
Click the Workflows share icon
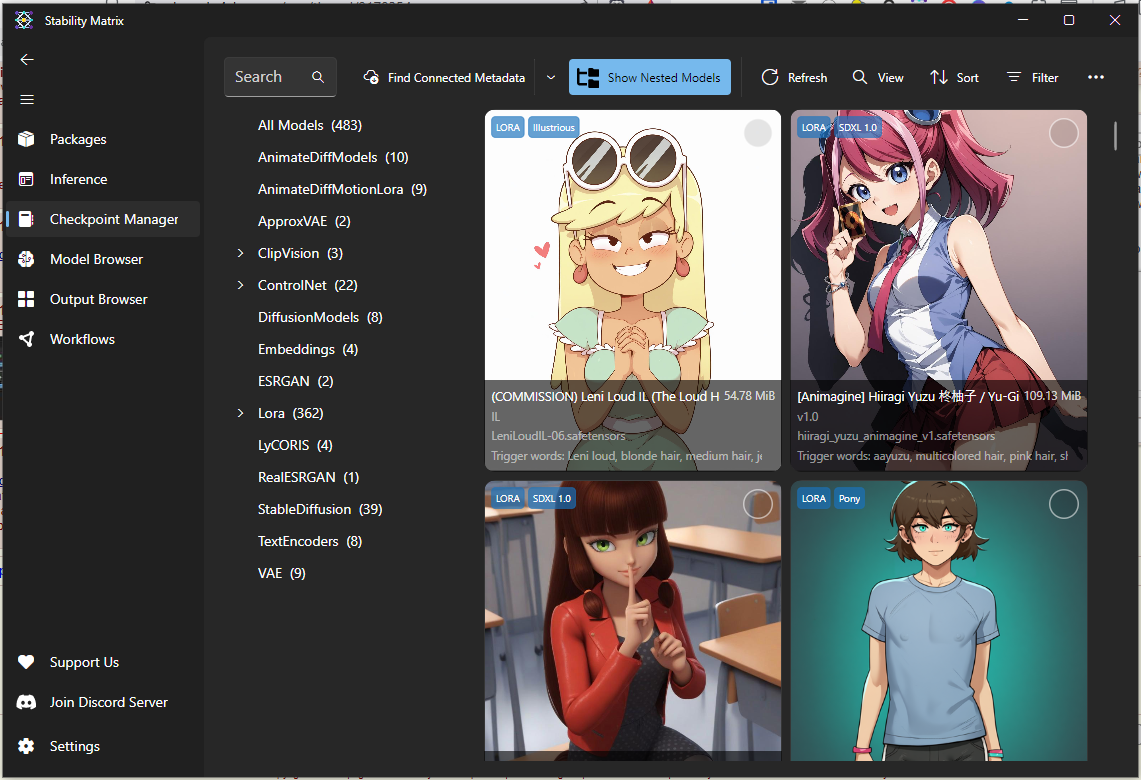point(26,339)
